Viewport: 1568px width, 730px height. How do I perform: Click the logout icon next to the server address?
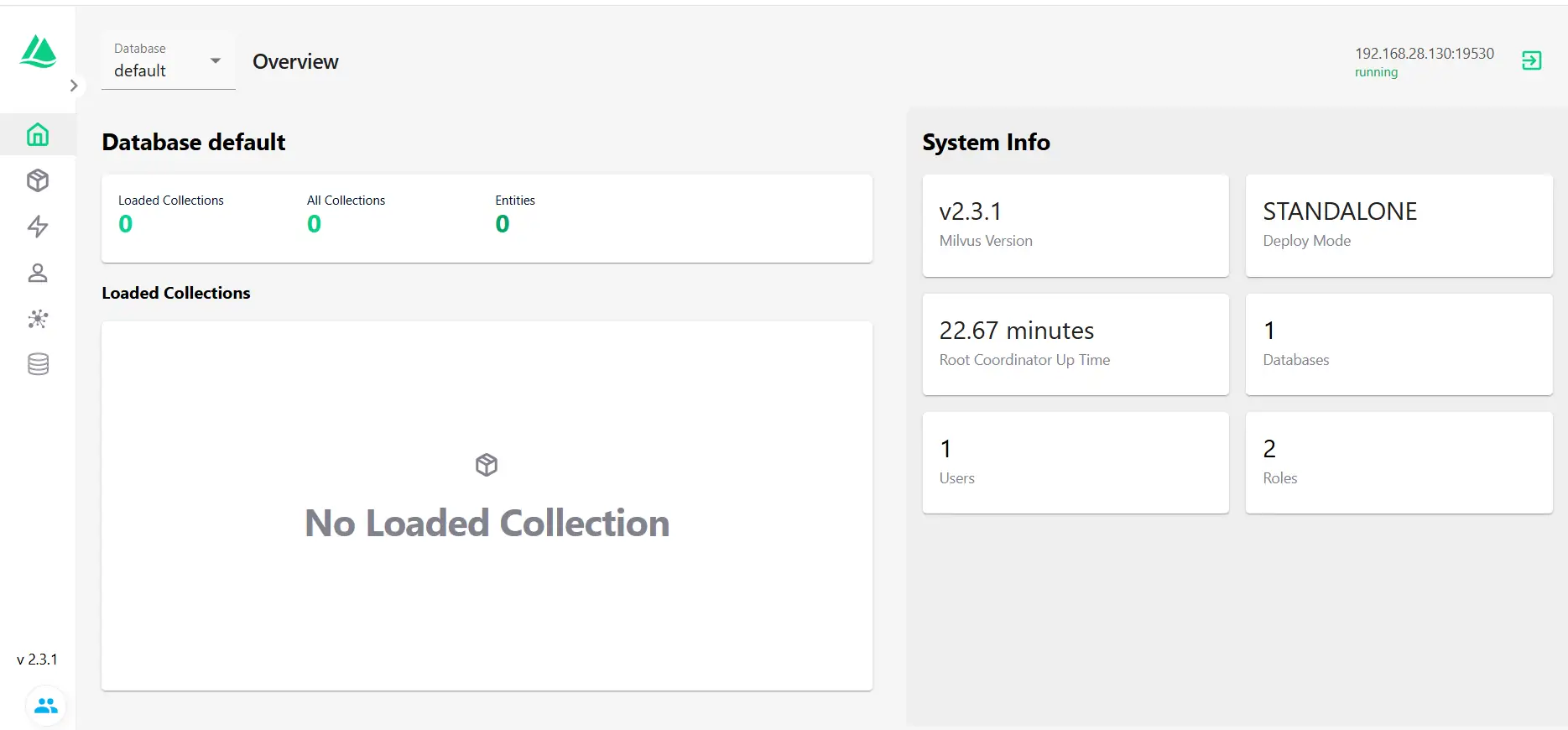[1531, 60]
